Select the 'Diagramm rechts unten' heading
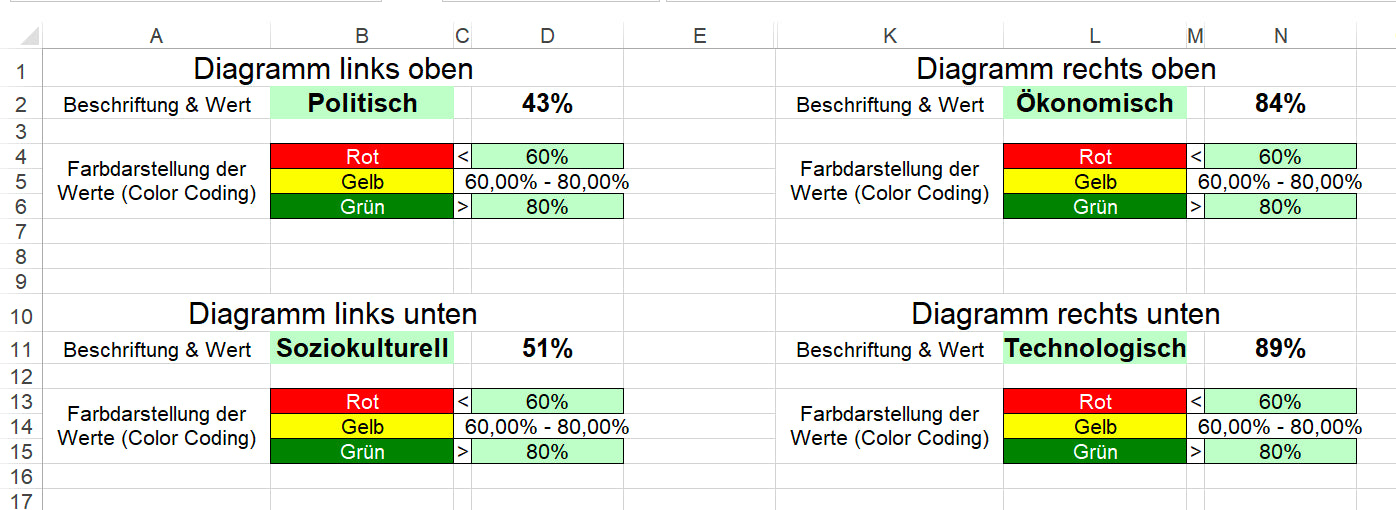This screenshot has width=1396, height=510. (1066, 314)
